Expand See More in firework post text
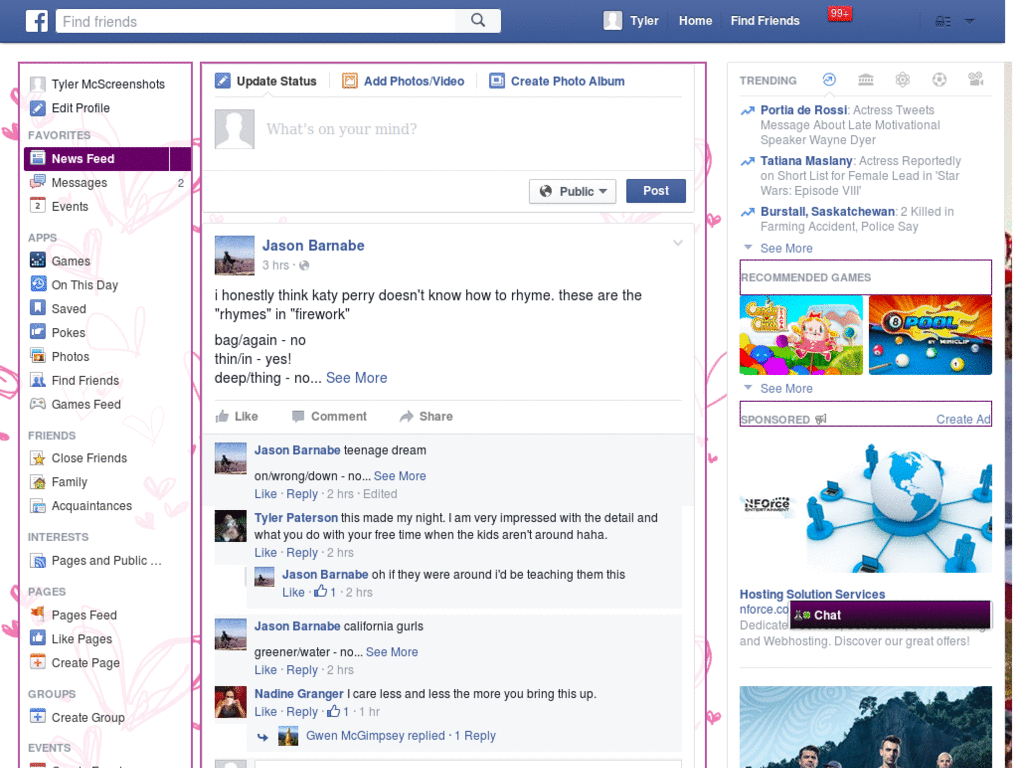1024x768 pixels. [x=357, y=377]
